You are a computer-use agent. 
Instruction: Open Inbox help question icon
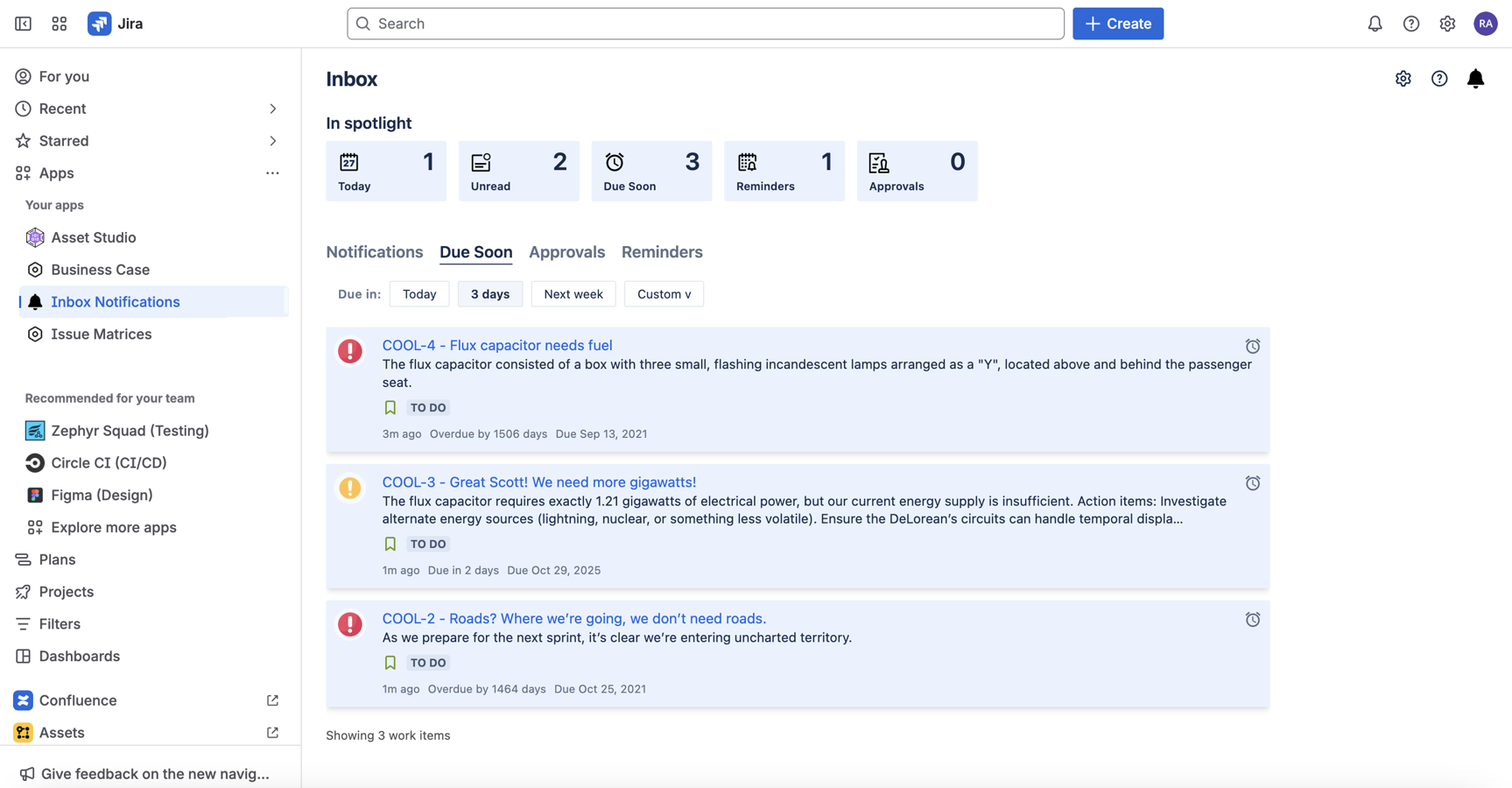(x=1439, y=79)
